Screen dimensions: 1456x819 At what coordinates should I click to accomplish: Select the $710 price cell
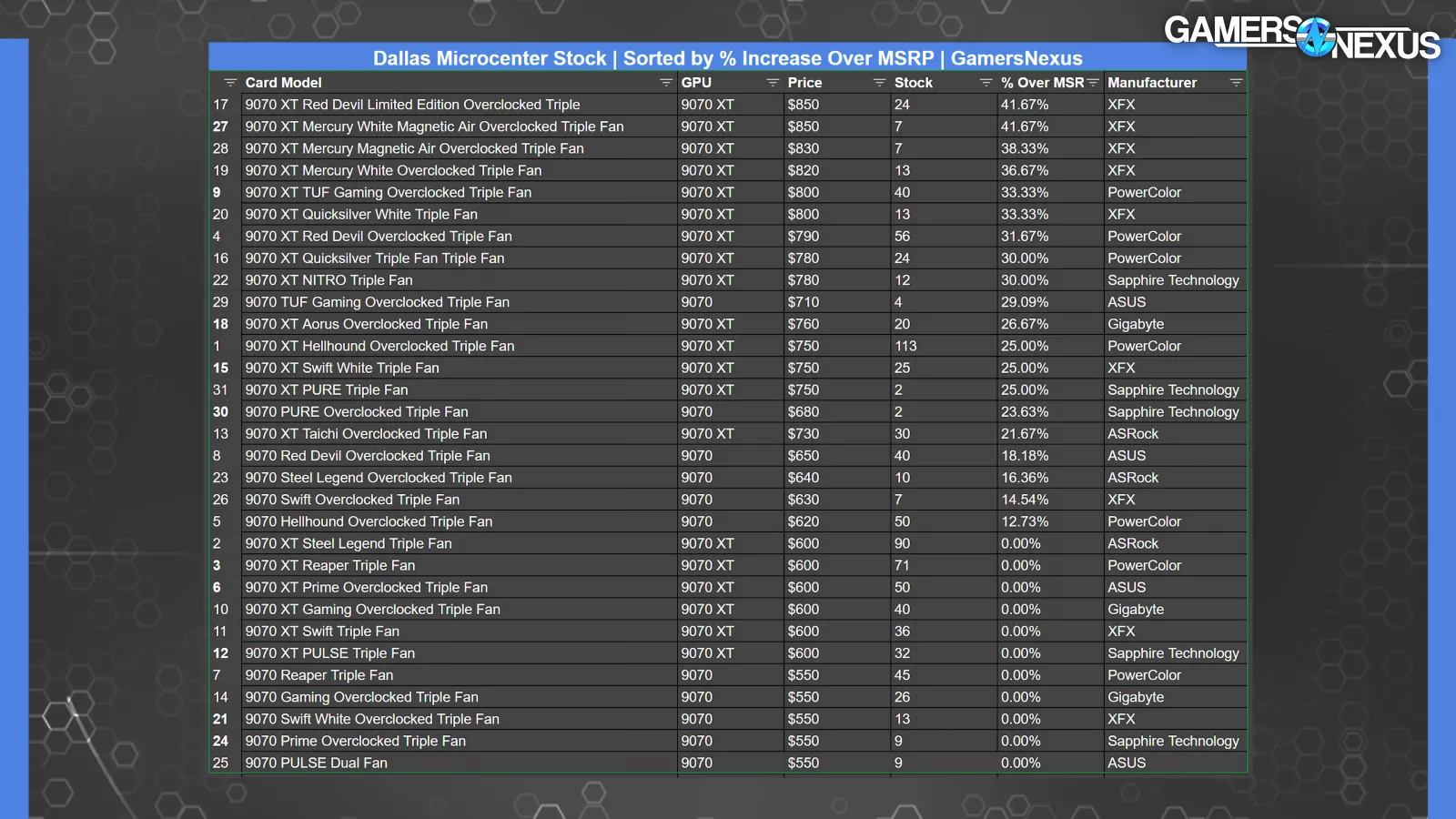click(x=803, y=302)
